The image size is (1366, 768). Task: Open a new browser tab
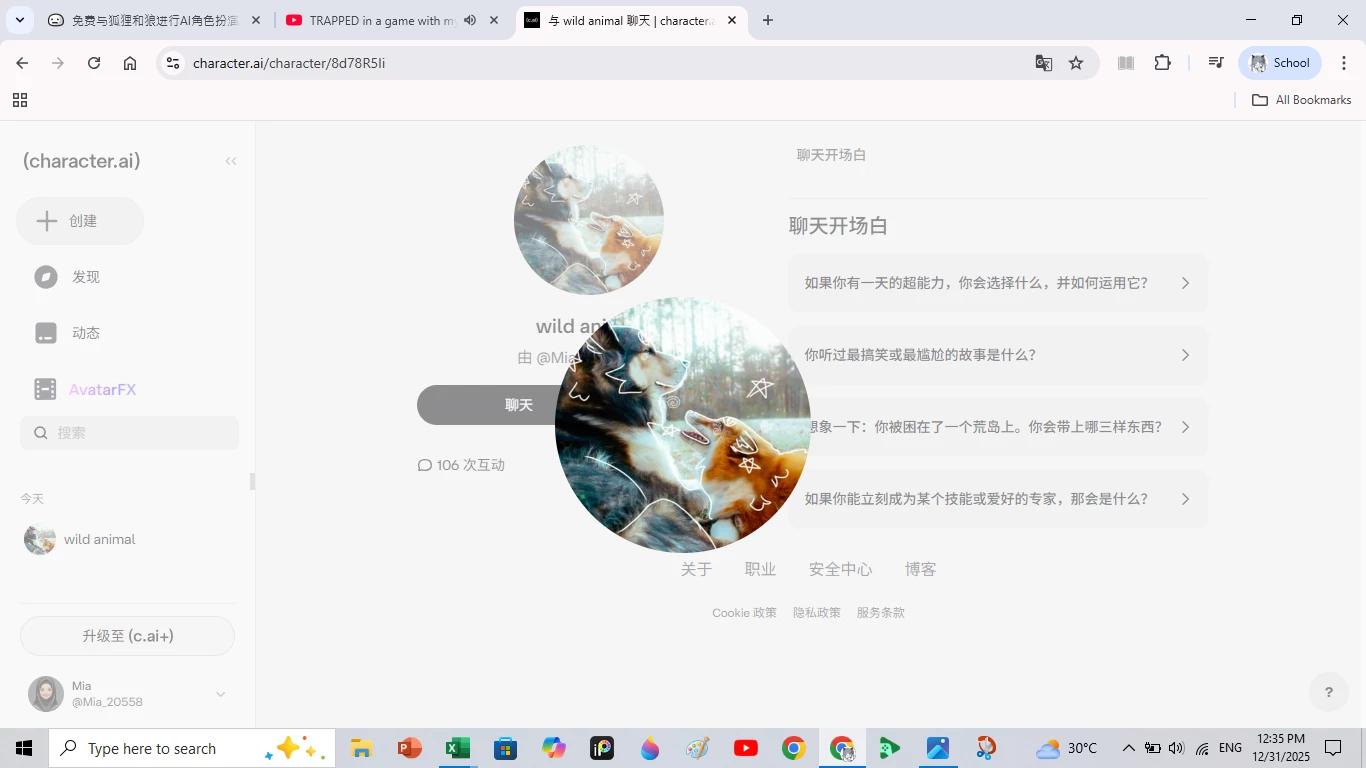[x=767, y=20]
